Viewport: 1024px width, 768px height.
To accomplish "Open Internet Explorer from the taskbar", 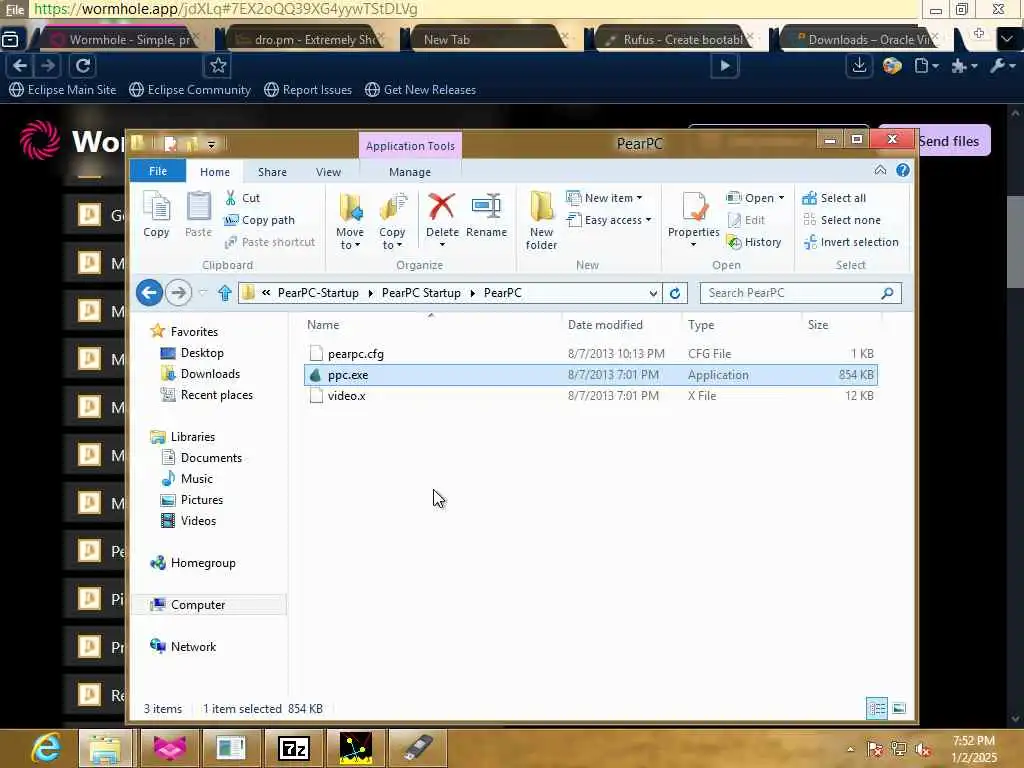I will tap(46, 748).
